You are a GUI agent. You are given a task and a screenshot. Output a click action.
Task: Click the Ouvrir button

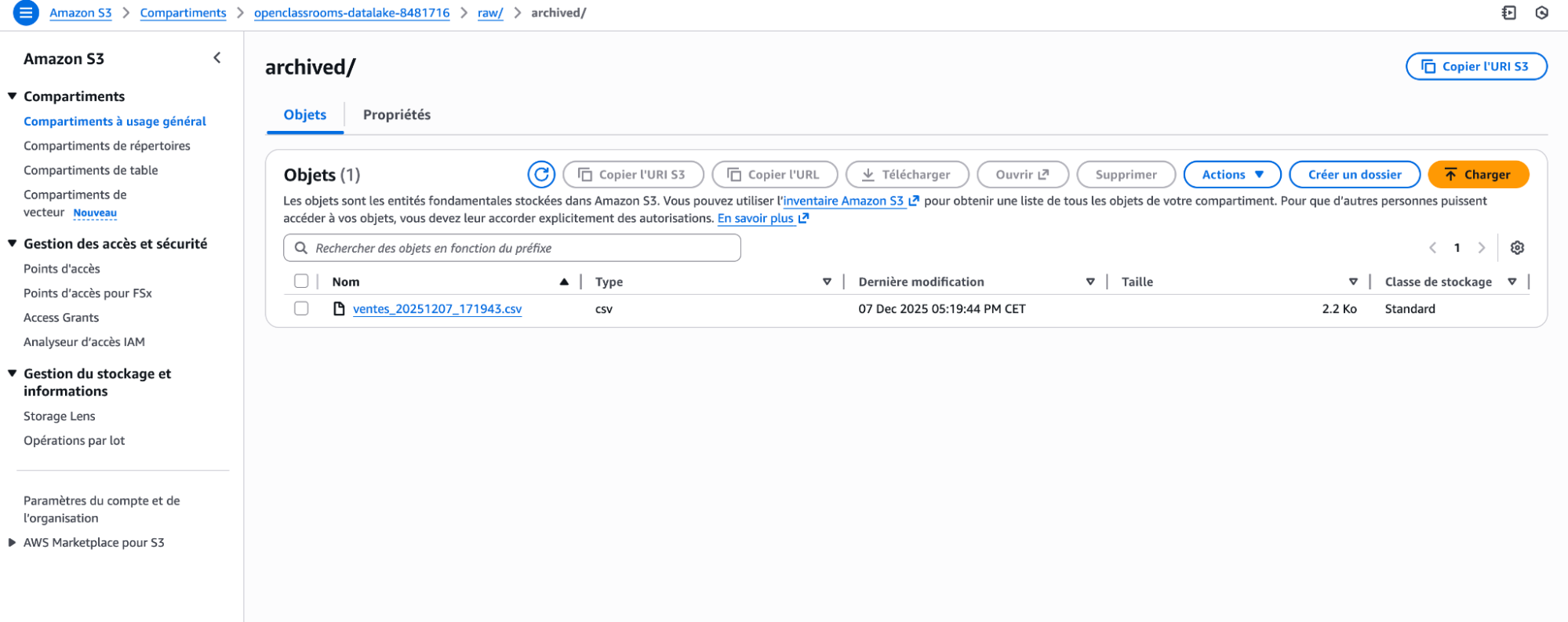pyautogui.click(x=1023, y=174)
